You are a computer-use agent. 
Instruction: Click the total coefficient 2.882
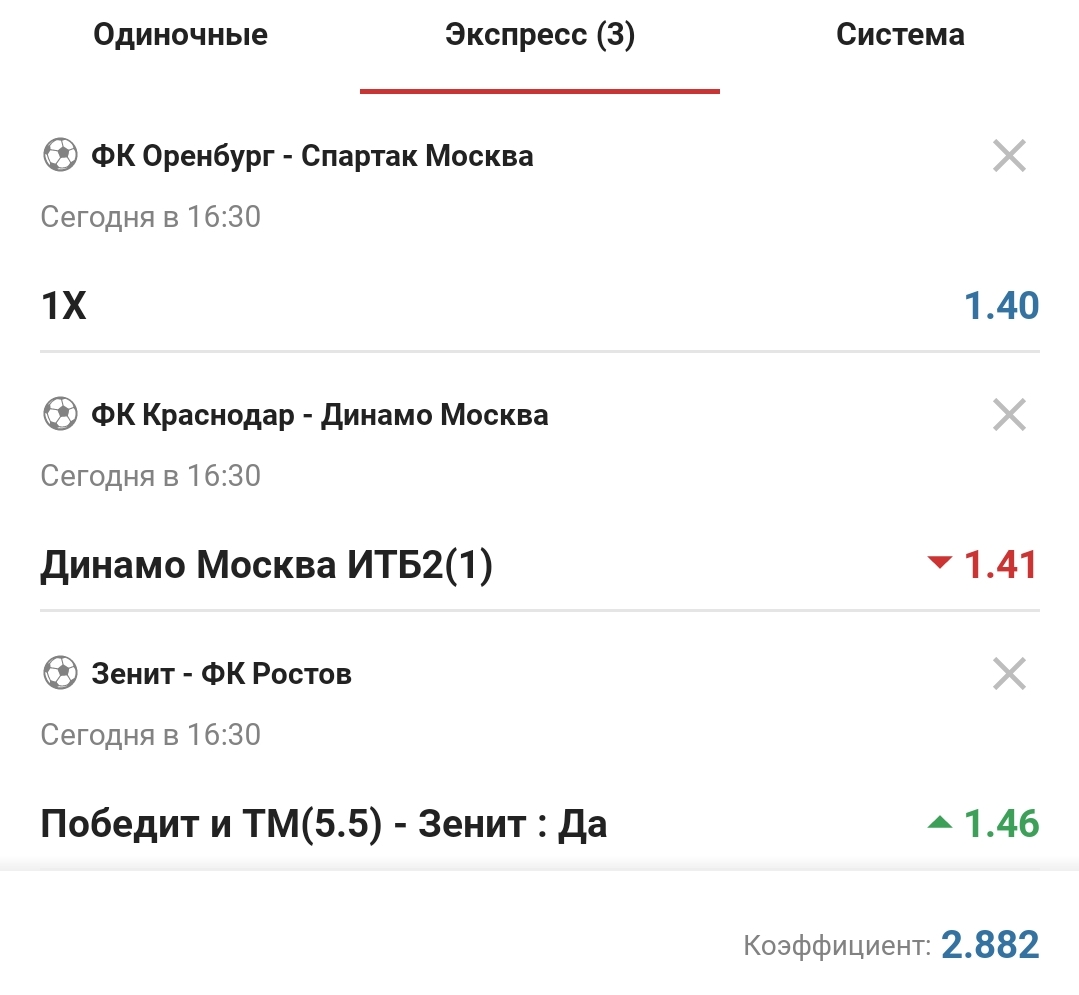click(x=990, y=944)
